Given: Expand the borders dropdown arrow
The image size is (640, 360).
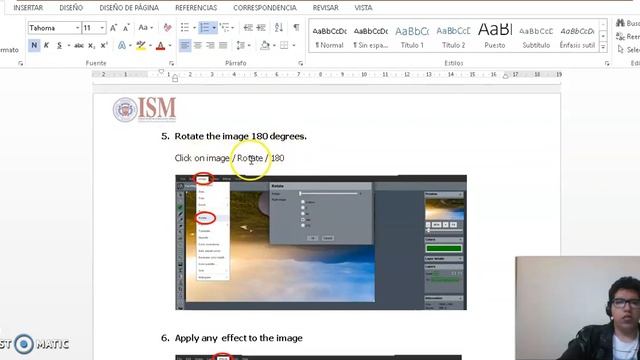Looking at the screenshot, I should click(293, 45).
